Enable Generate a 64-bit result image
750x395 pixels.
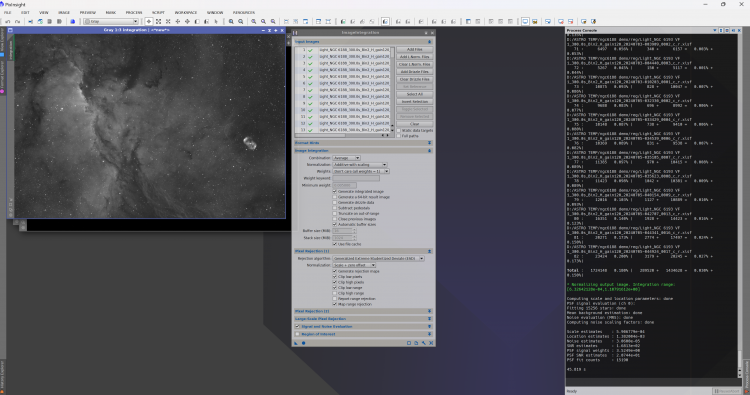point(335,197)
